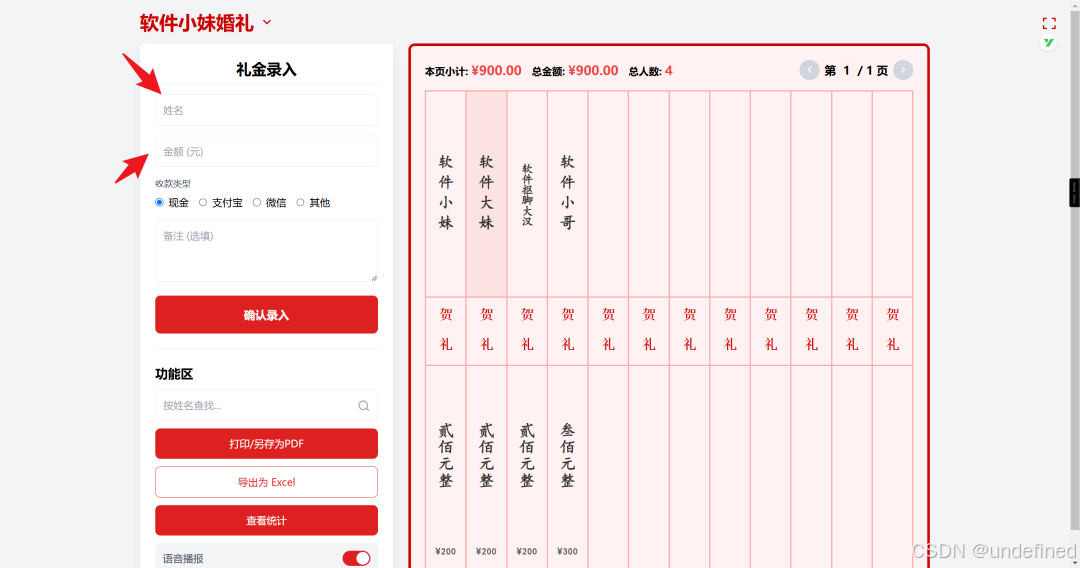This screenshot has width=1080, height=568.
Task: Select the 微信 payment radio
Action: 257,202
